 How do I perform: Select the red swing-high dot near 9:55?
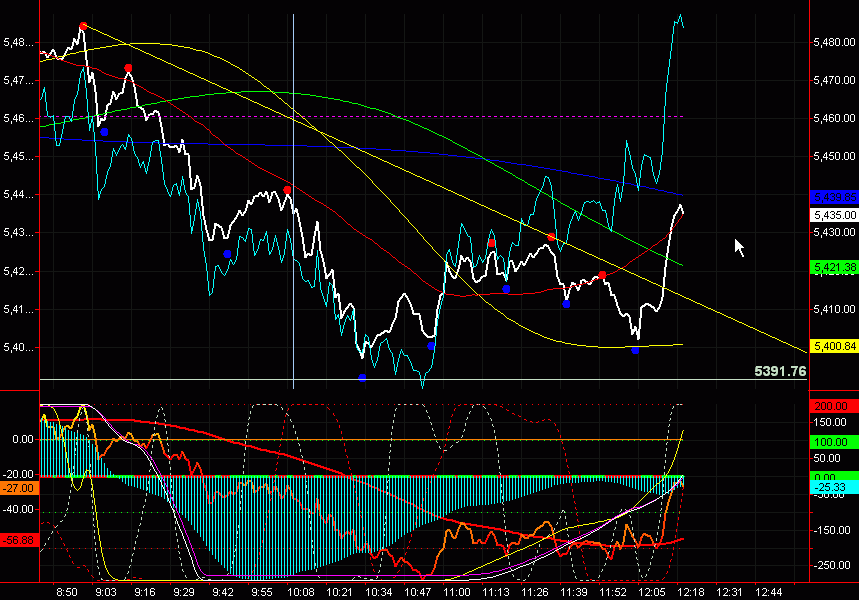[x=287, y=190]
